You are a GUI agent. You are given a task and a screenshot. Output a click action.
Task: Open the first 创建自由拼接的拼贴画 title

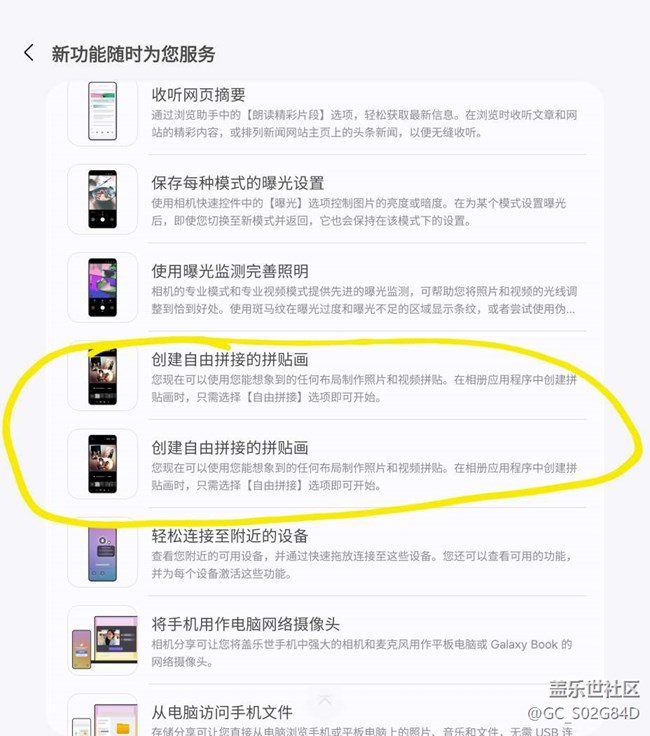point(229,360)
